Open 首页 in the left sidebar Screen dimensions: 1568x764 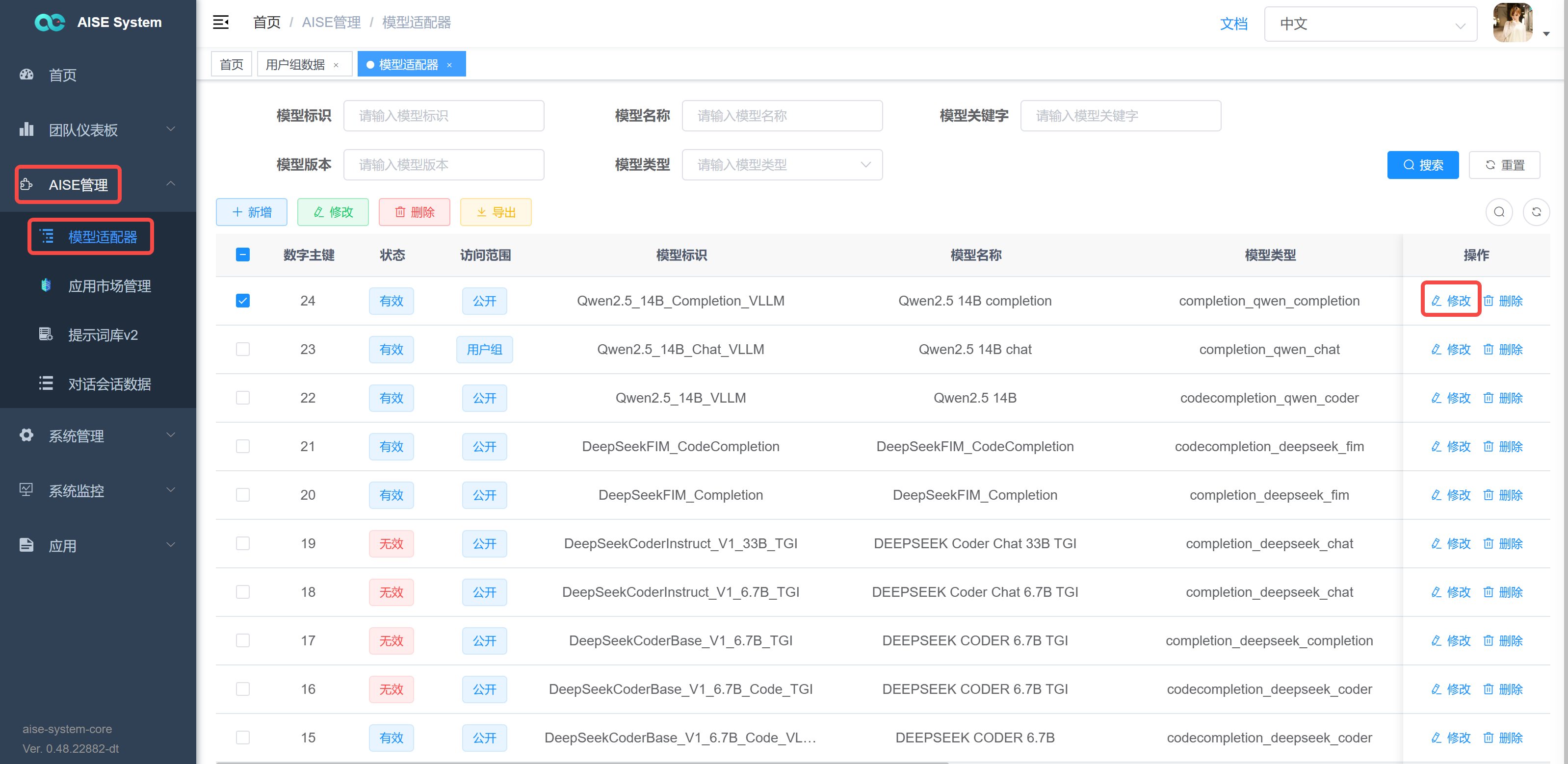[62, 75]
